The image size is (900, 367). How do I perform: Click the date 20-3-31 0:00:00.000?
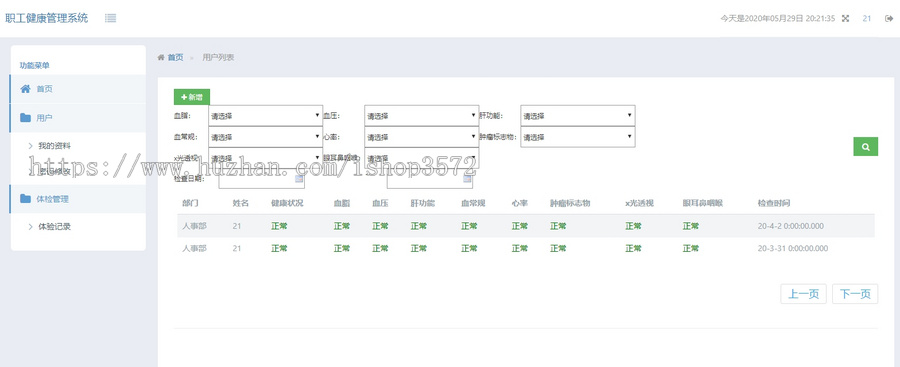tap(793, 249)
